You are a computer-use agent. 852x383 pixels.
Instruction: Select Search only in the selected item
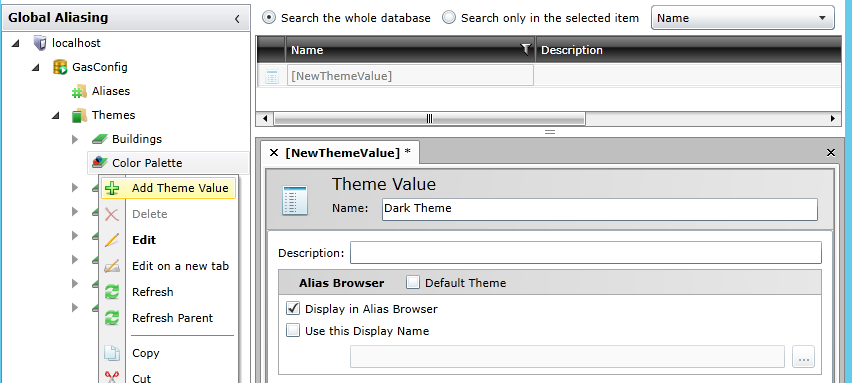pyautogui.click(x=449, y=17)
